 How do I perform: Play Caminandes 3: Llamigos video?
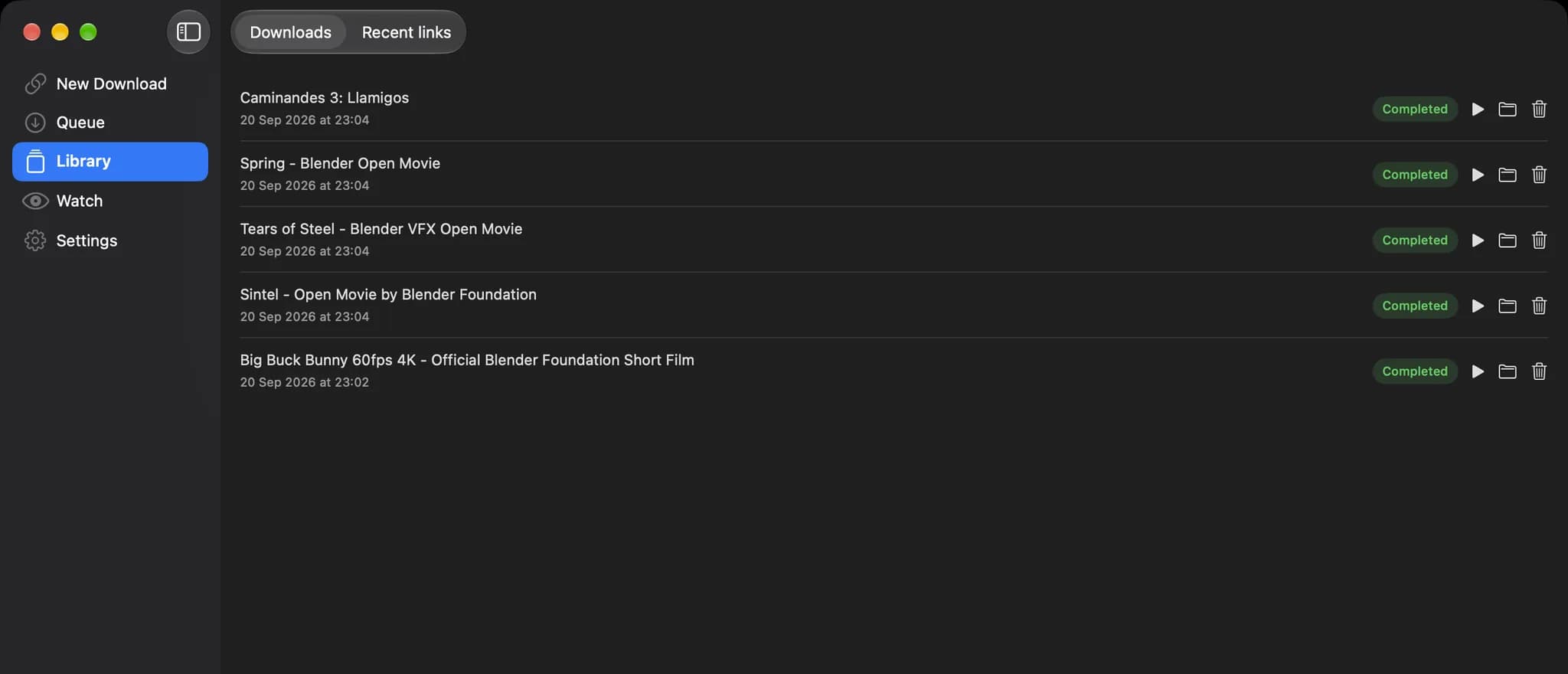1478,110
